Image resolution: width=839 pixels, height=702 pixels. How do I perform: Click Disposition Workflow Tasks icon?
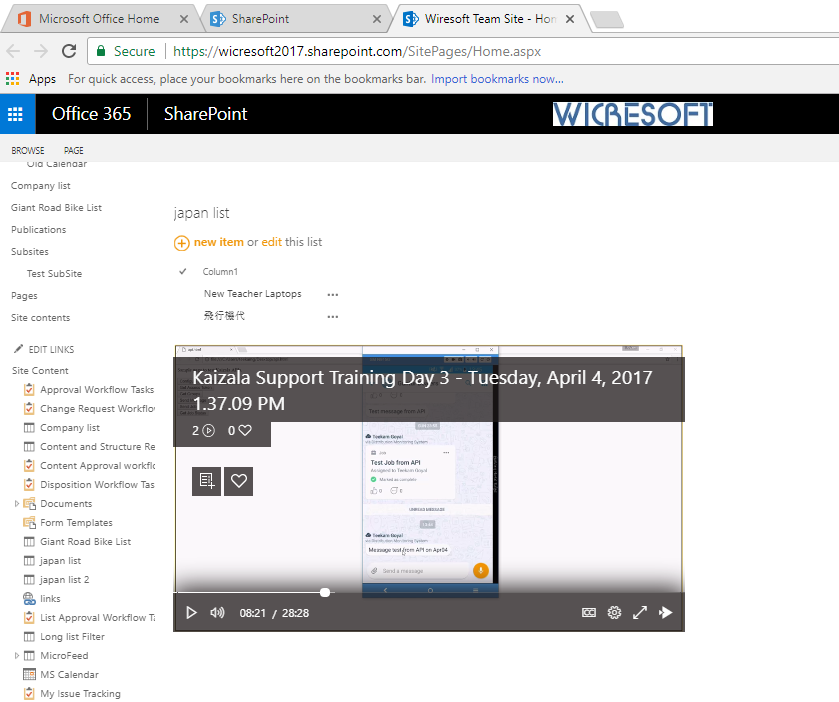point(29,484)
